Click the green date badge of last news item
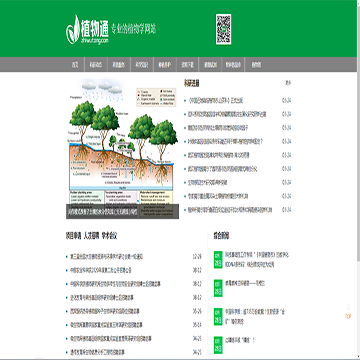The height and width of the screenshot is (360, 360). (218, 345)
